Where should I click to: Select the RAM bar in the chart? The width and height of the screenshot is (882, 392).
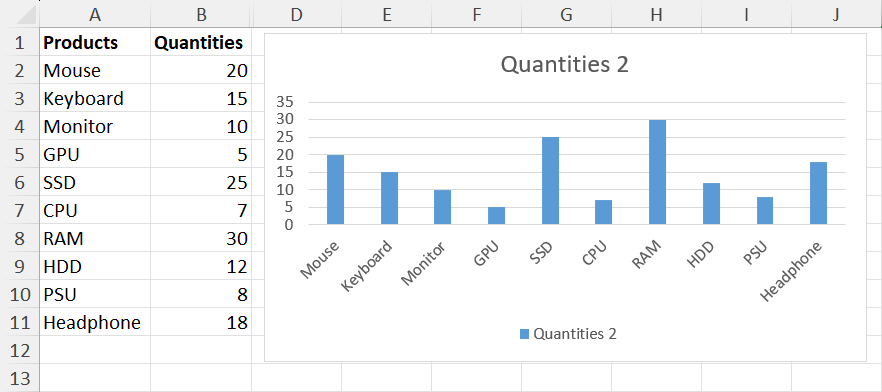tap(658, 172)
